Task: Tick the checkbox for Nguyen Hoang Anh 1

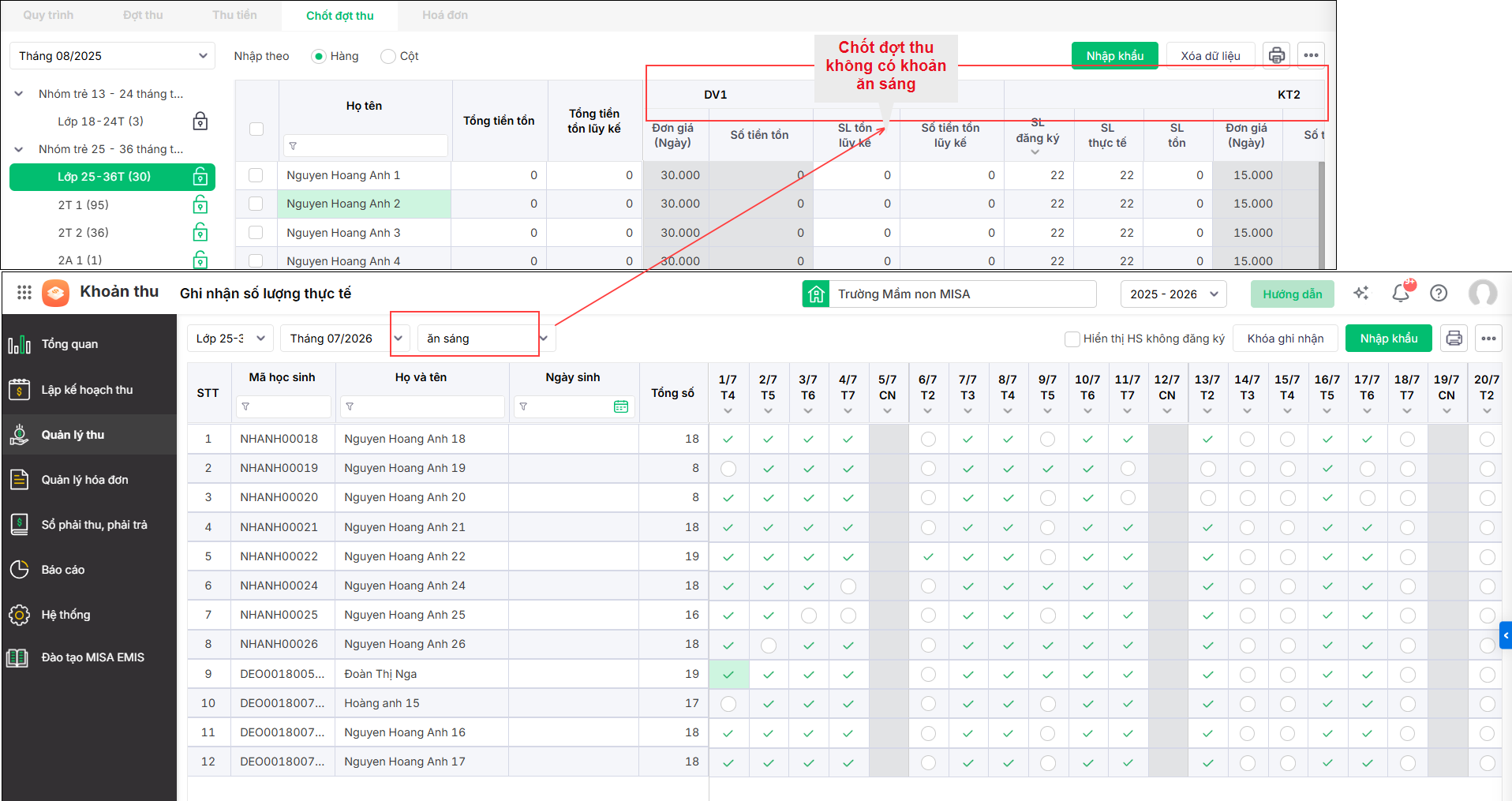Action: coord(256,175)
